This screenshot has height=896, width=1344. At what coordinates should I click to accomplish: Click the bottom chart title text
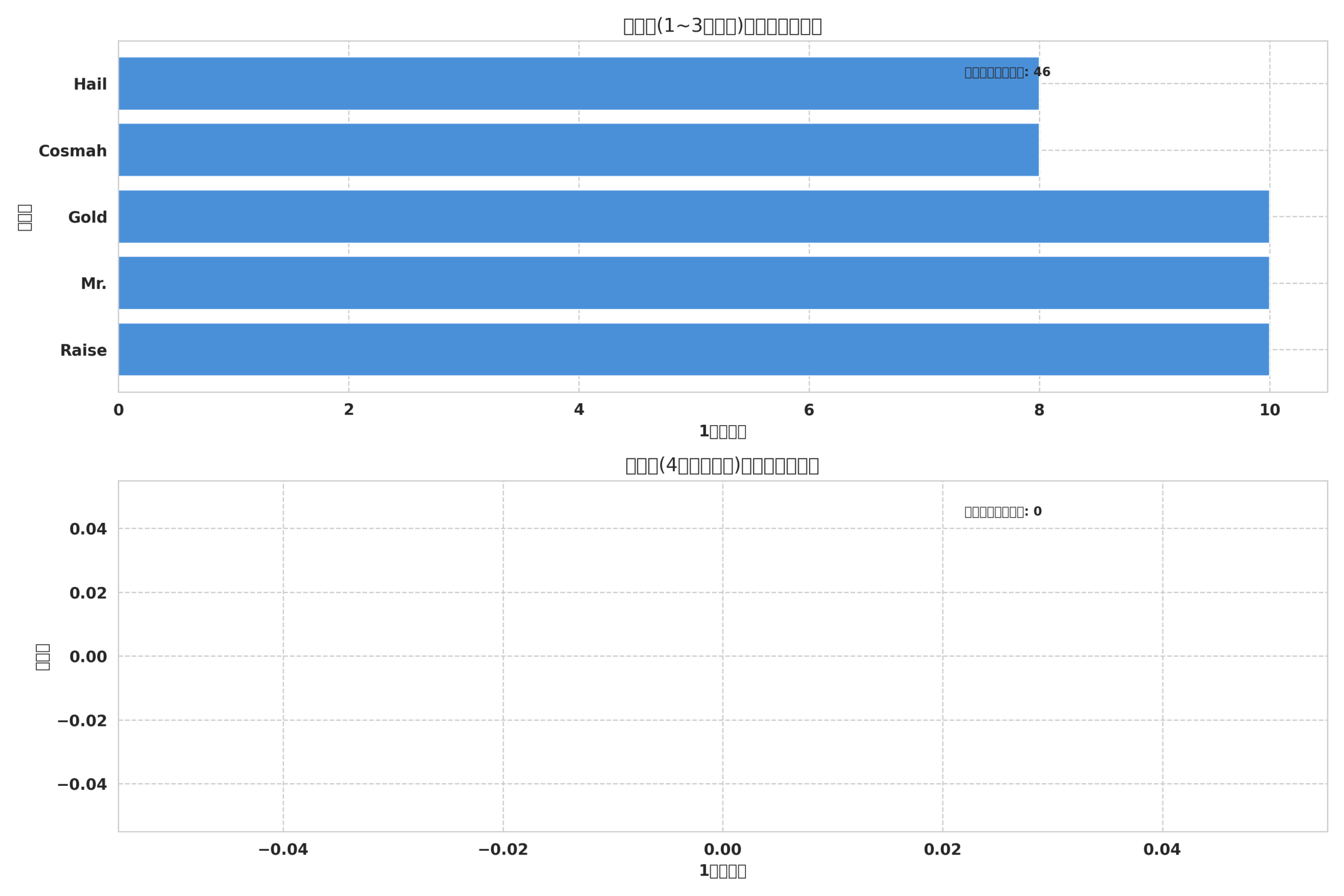click(x=722, y=466)
